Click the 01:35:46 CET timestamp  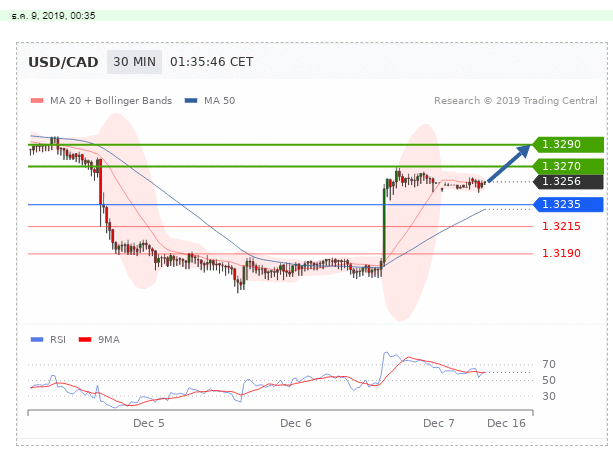pyautogui.click(x=212, y=62)
